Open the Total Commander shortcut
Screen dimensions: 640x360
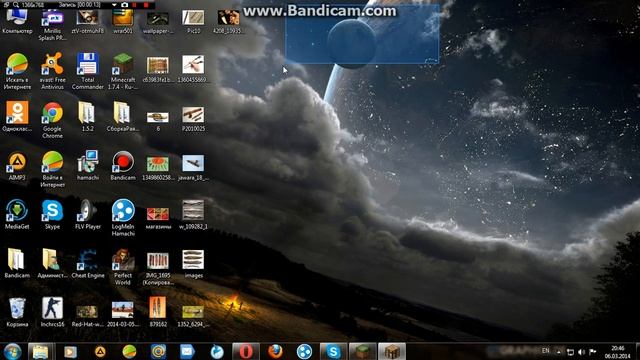[87, 70]
